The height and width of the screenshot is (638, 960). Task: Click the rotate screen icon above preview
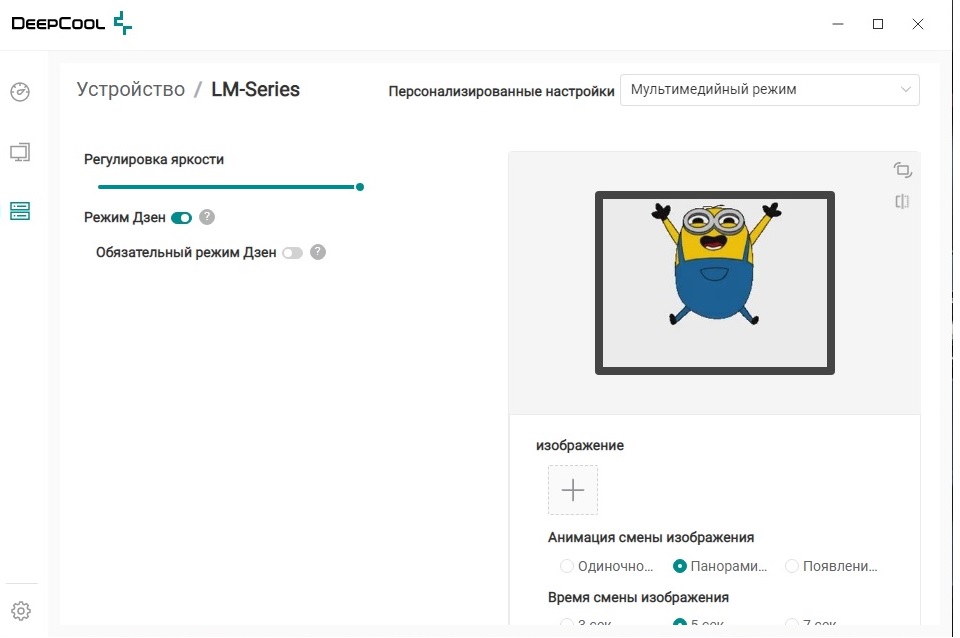pos(902,170)
